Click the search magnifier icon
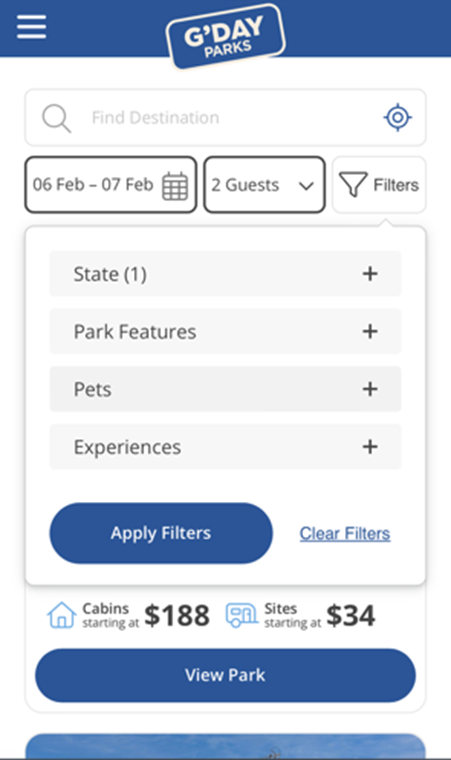451x760 pixels. [56, 118]
